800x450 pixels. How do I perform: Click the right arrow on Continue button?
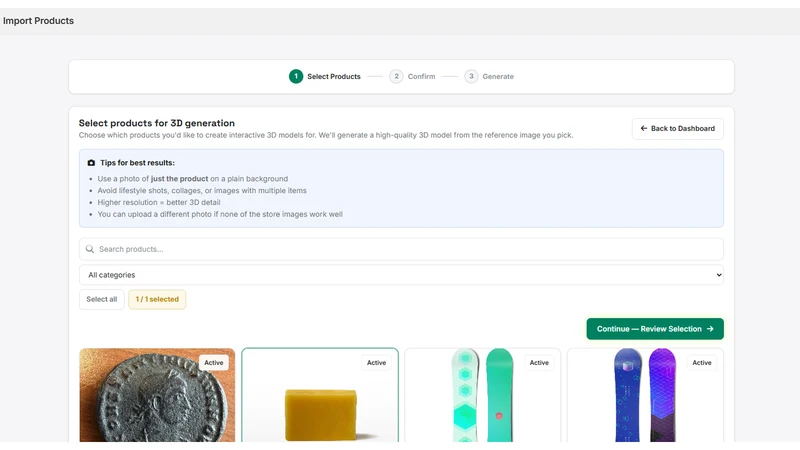pyautogui.click(x=710, y=329)
